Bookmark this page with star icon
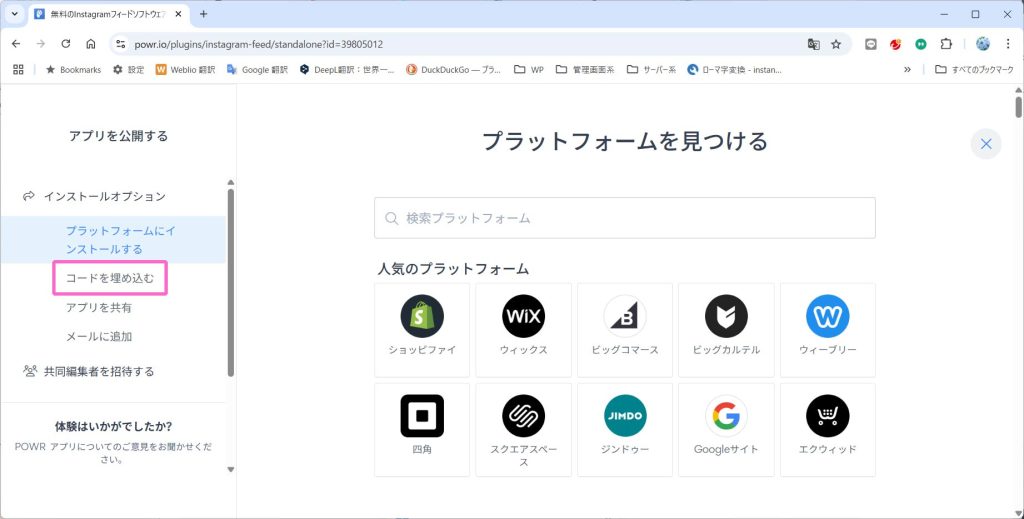 836,44
